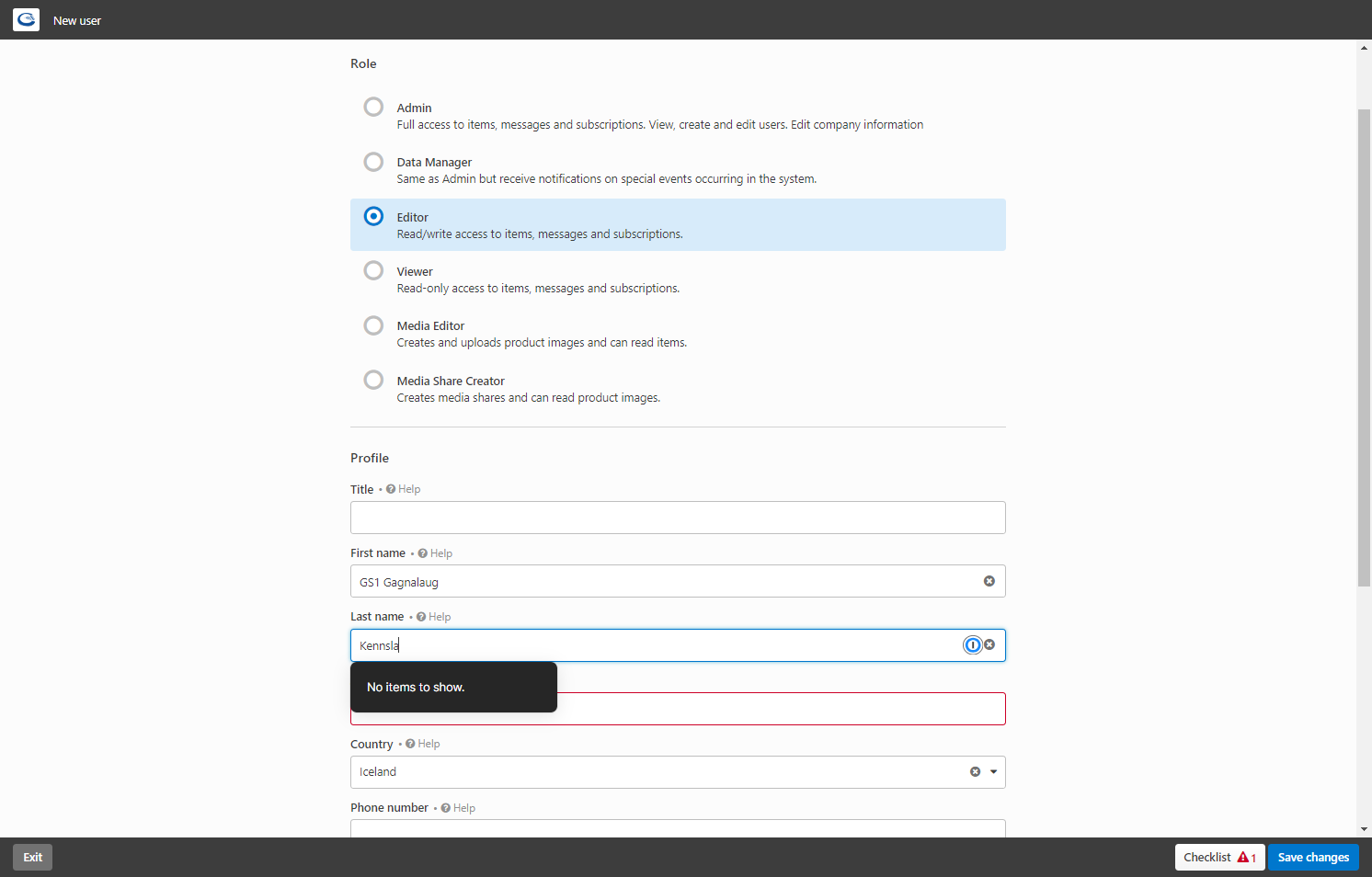Click the text "Read-only access to items, messages and subscriptions."
The width and height of the screenshot is (1372, 877).
tap(538, 289)
